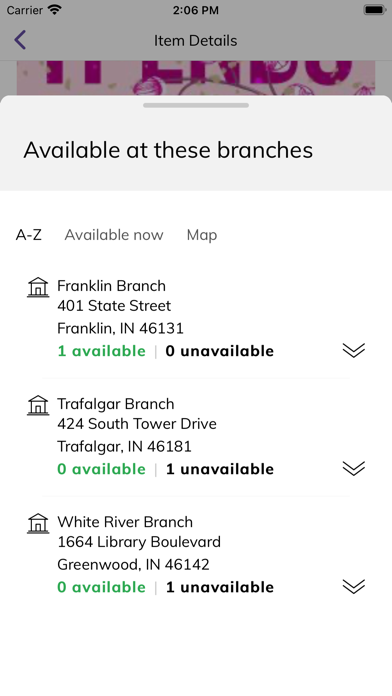Open the Map tab

(202, 235)
